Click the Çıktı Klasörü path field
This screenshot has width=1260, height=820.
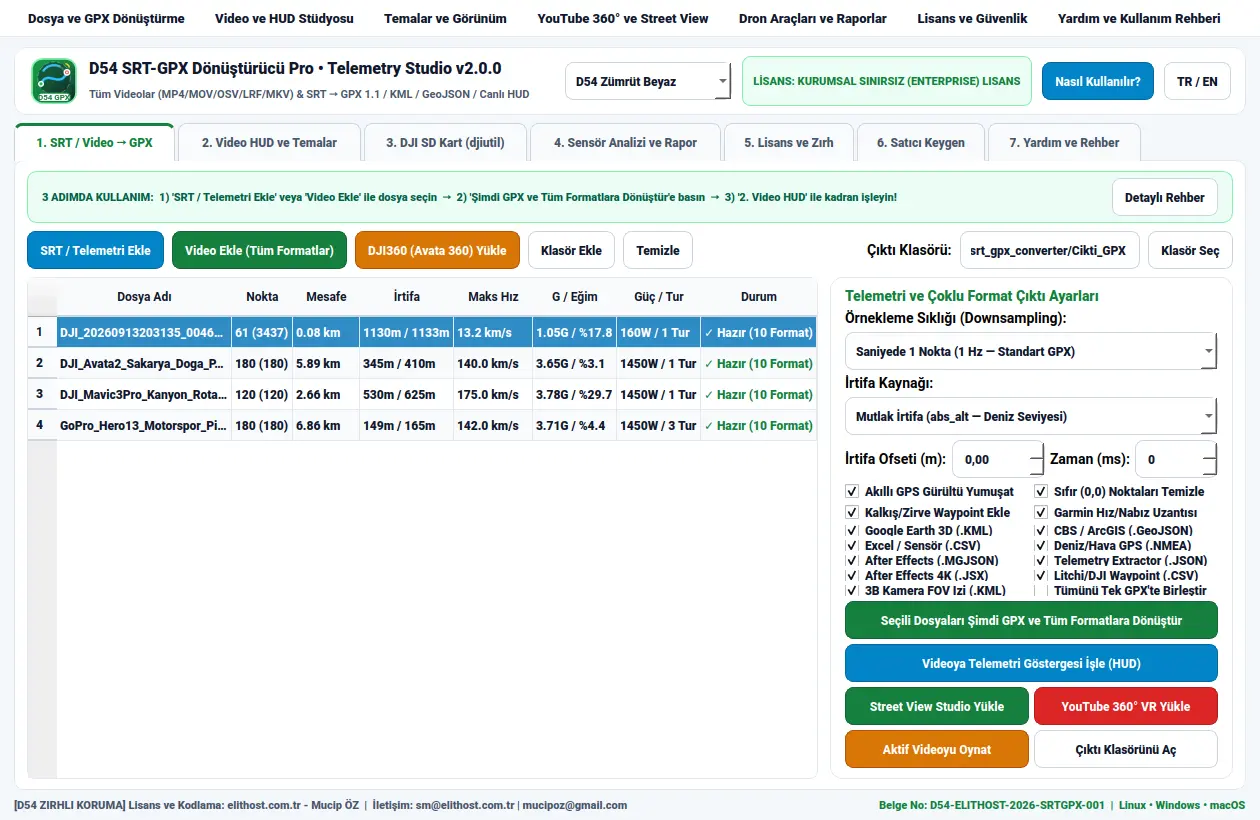pos(1050,250)
